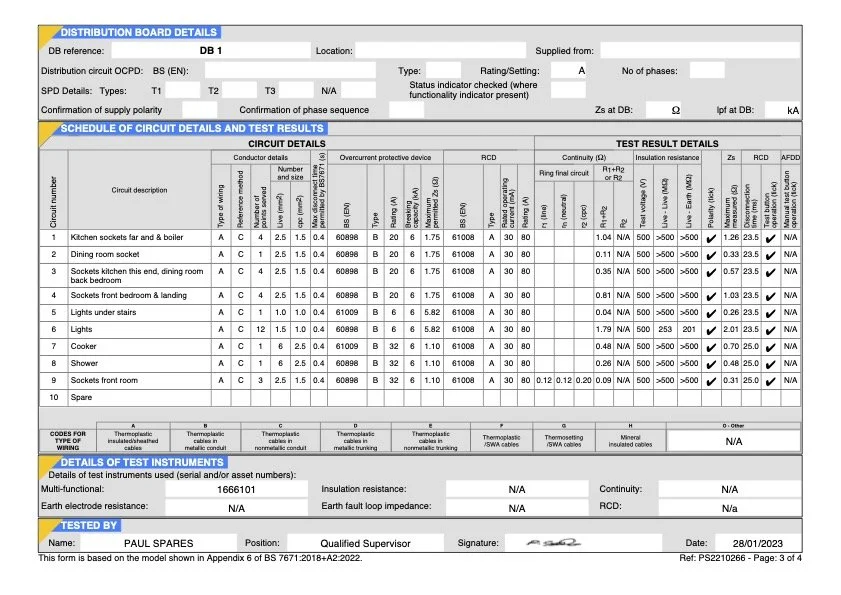
Task: Select the Polarity tick for Kitchen sockets circuit
Action: click(711, 238)
